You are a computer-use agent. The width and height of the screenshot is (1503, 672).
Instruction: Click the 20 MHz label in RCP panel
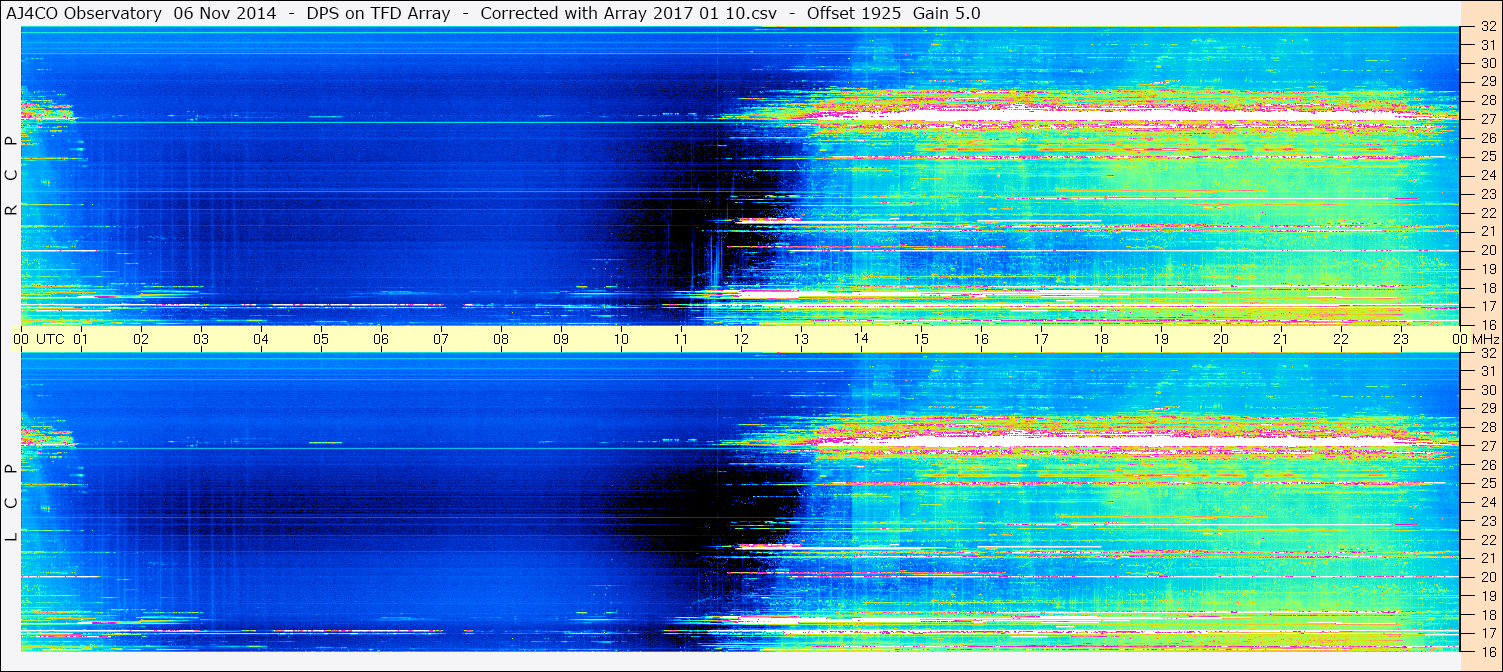coord(1487,250)
